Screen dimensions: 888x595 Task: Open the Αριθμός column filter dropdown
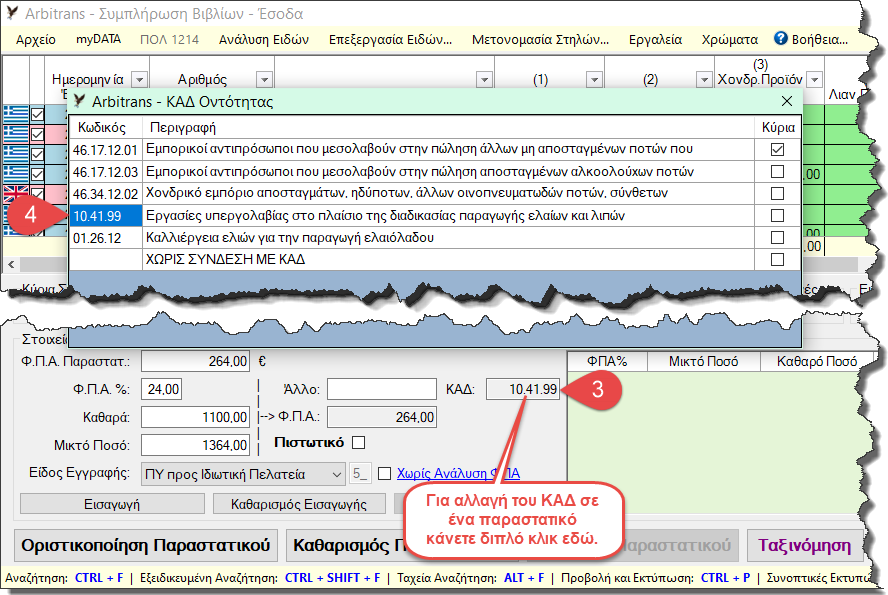(x=264, y=80)
